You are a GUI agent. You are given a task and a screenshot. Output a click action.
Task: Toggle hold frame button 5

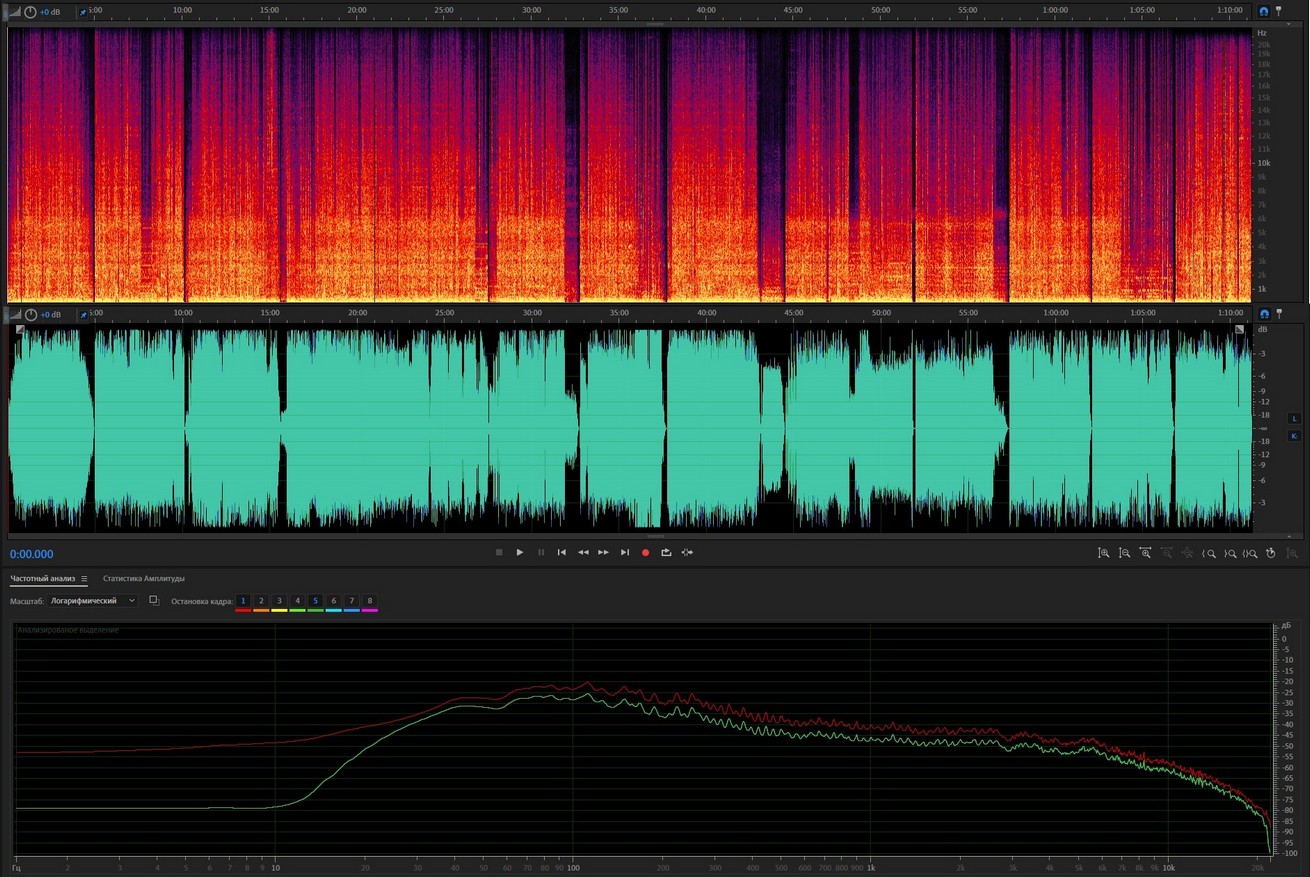315,601
